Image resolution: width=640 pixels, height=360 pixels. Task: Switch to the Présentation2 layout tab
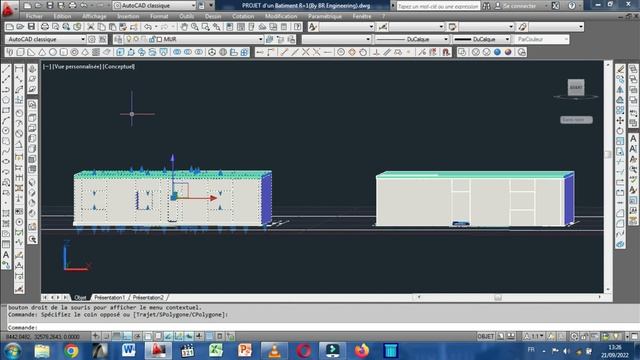point(148,298)
